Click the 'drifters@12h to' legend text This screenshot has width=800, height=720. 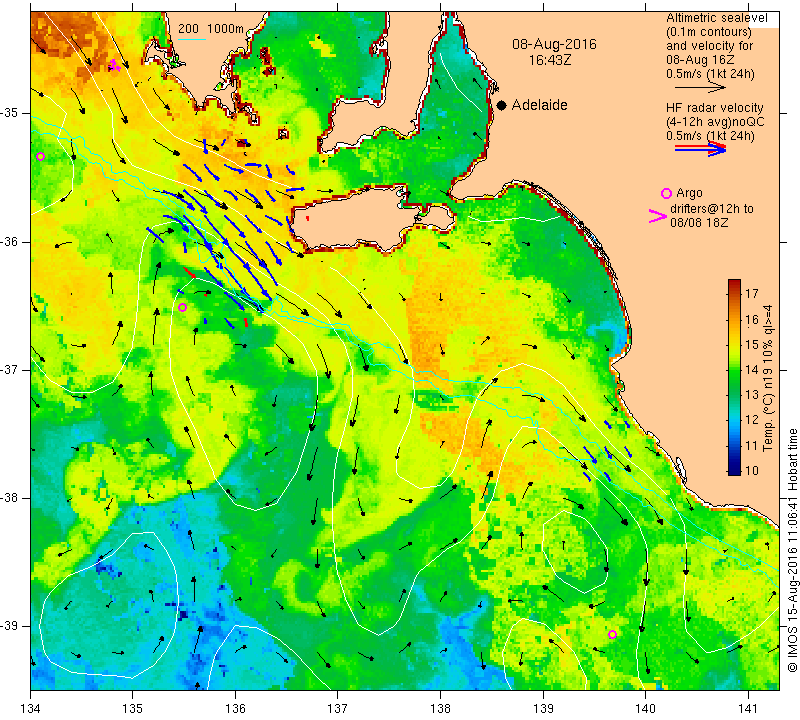point(711,209)
